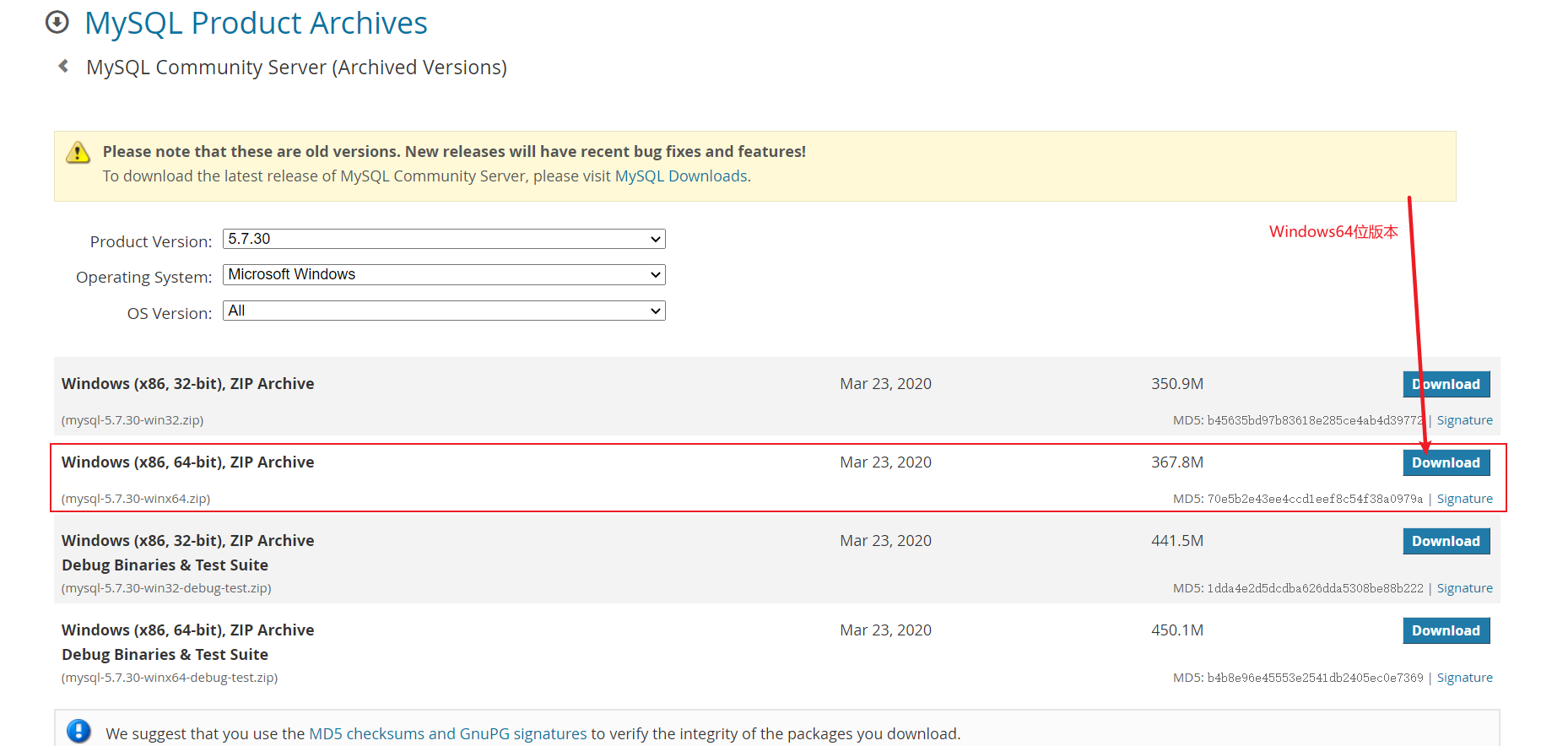Click the MD5 hash starting with b4b8e96e

pyautogui.click(x=1315, y=678)
